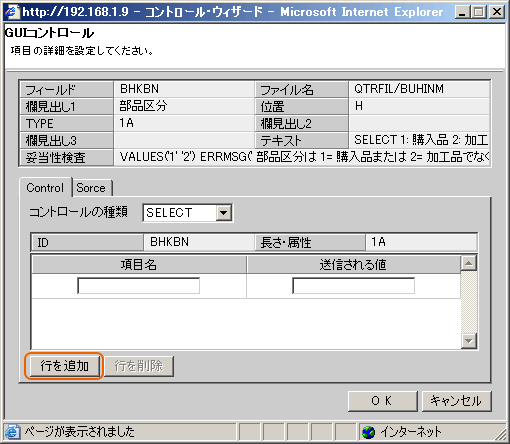Image resolution: width=510 pixels, height=444 pixels.
Task: Click the list scrollbar up arrow
Action: pyautogui.click(x=469, y=263)
